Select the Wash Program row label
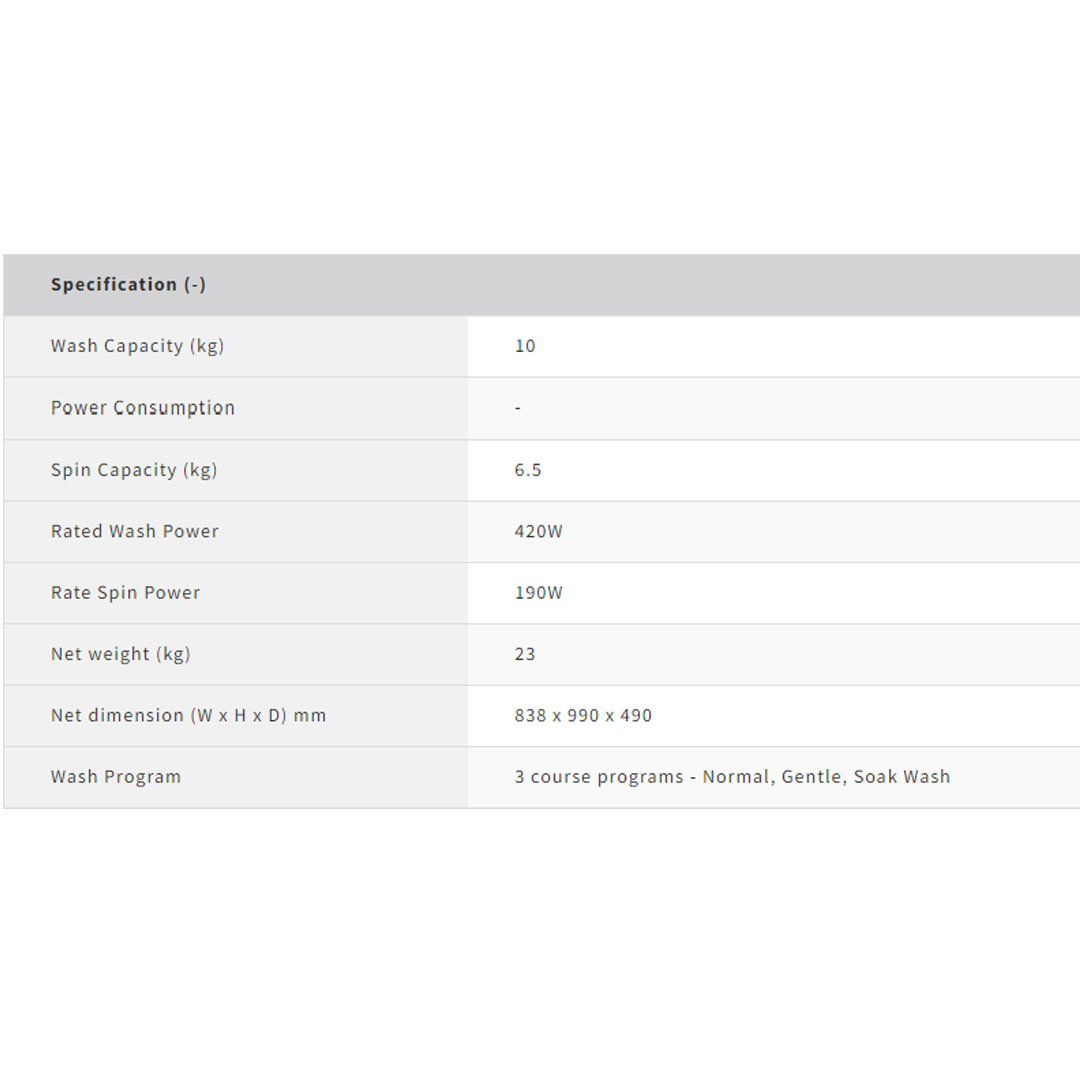Screen dimensions: 1080x1080 pyautogui.click(x=116, y=777)
